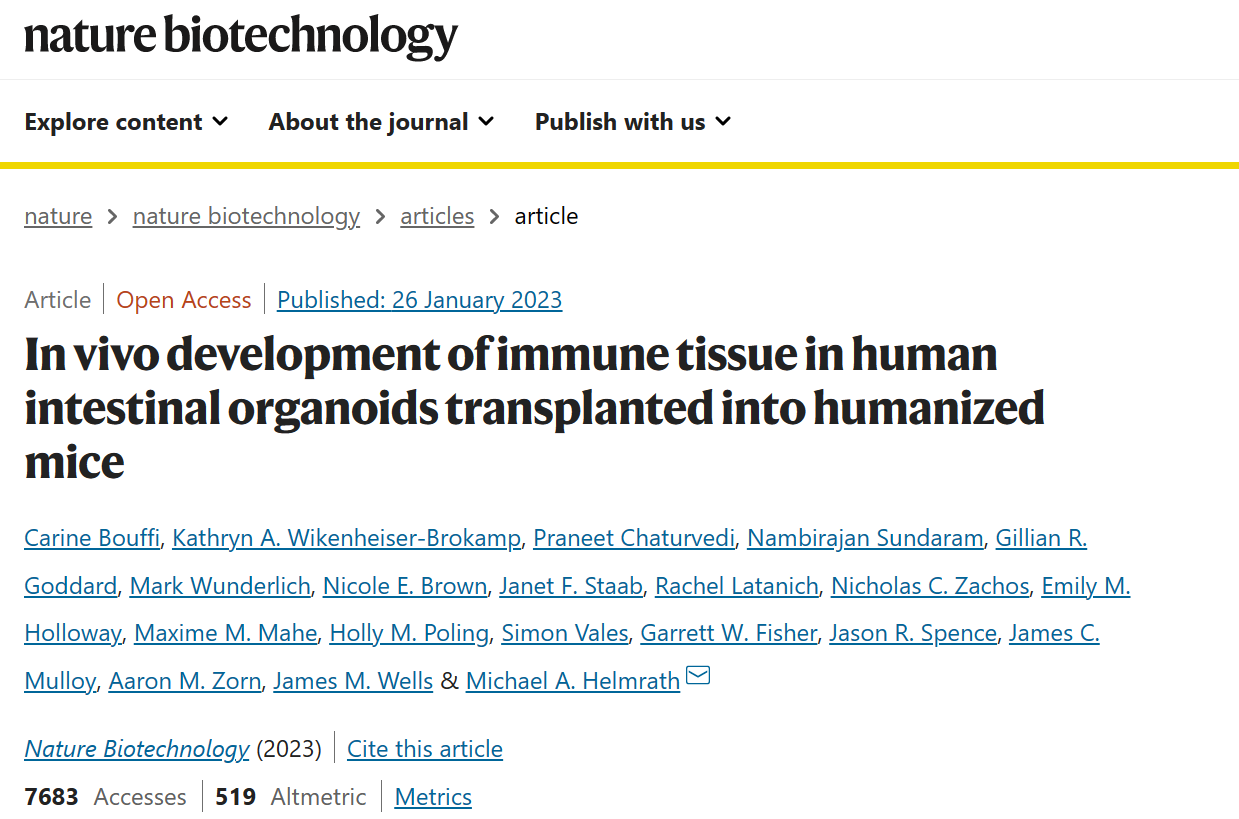Open author Nicholas C. Zachos link
Image resolution: width=1239 pixels, height=819 pixels.
pos(930,586)
